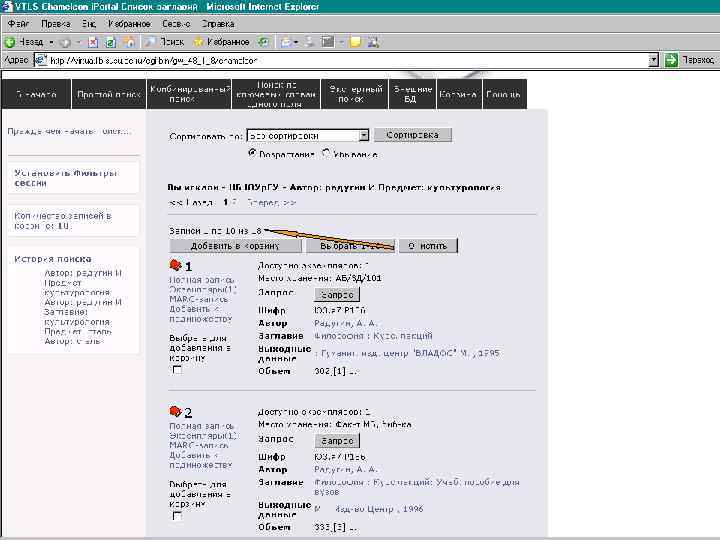The image size is (720, 540).
Task: Switch to Простой поиск tab
Action: tap(109, 94)
